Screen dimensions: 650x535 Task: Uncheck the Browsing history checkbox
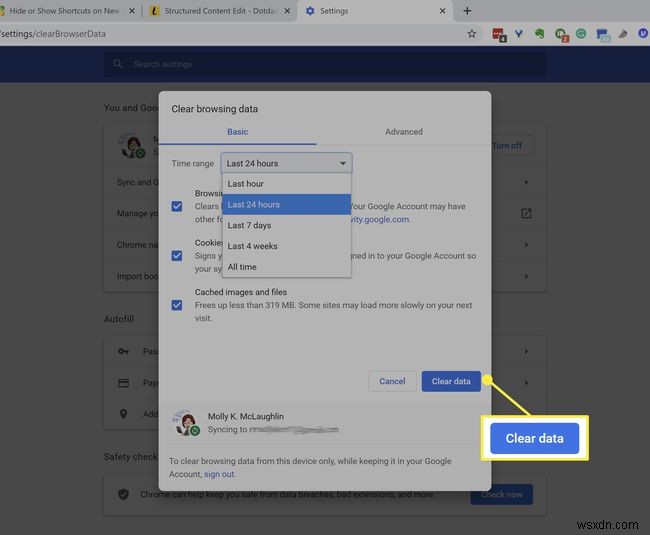[x=177, y=206]
